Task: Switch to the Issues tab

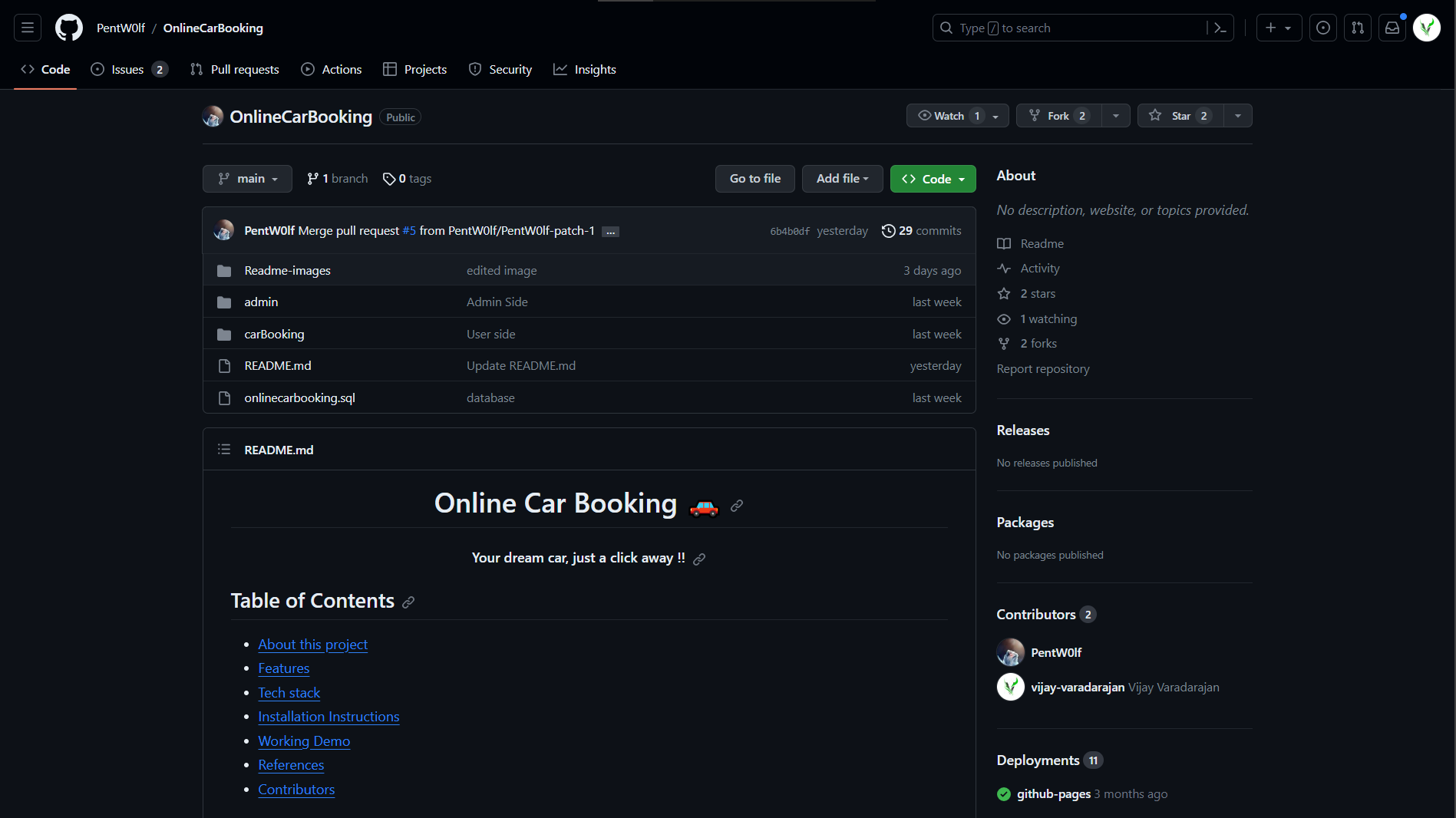Action: tap(129, 69)
